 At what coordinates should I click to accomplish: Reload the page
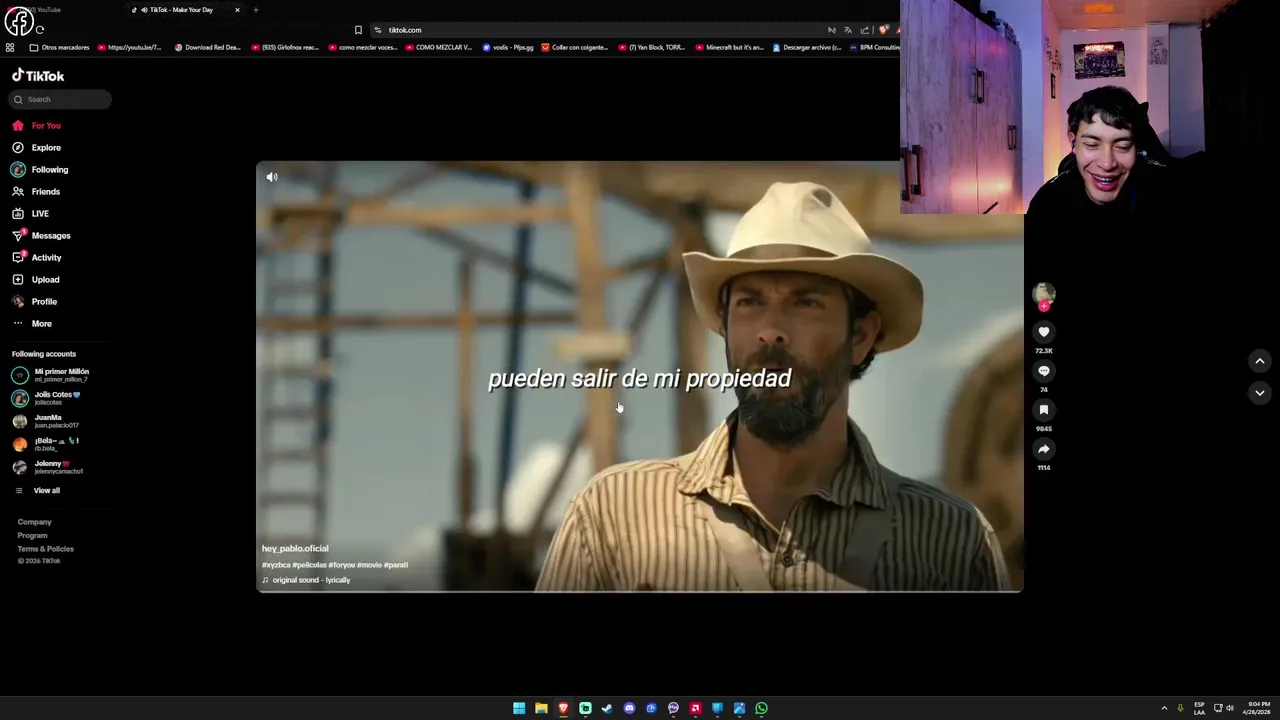(40, 30)
